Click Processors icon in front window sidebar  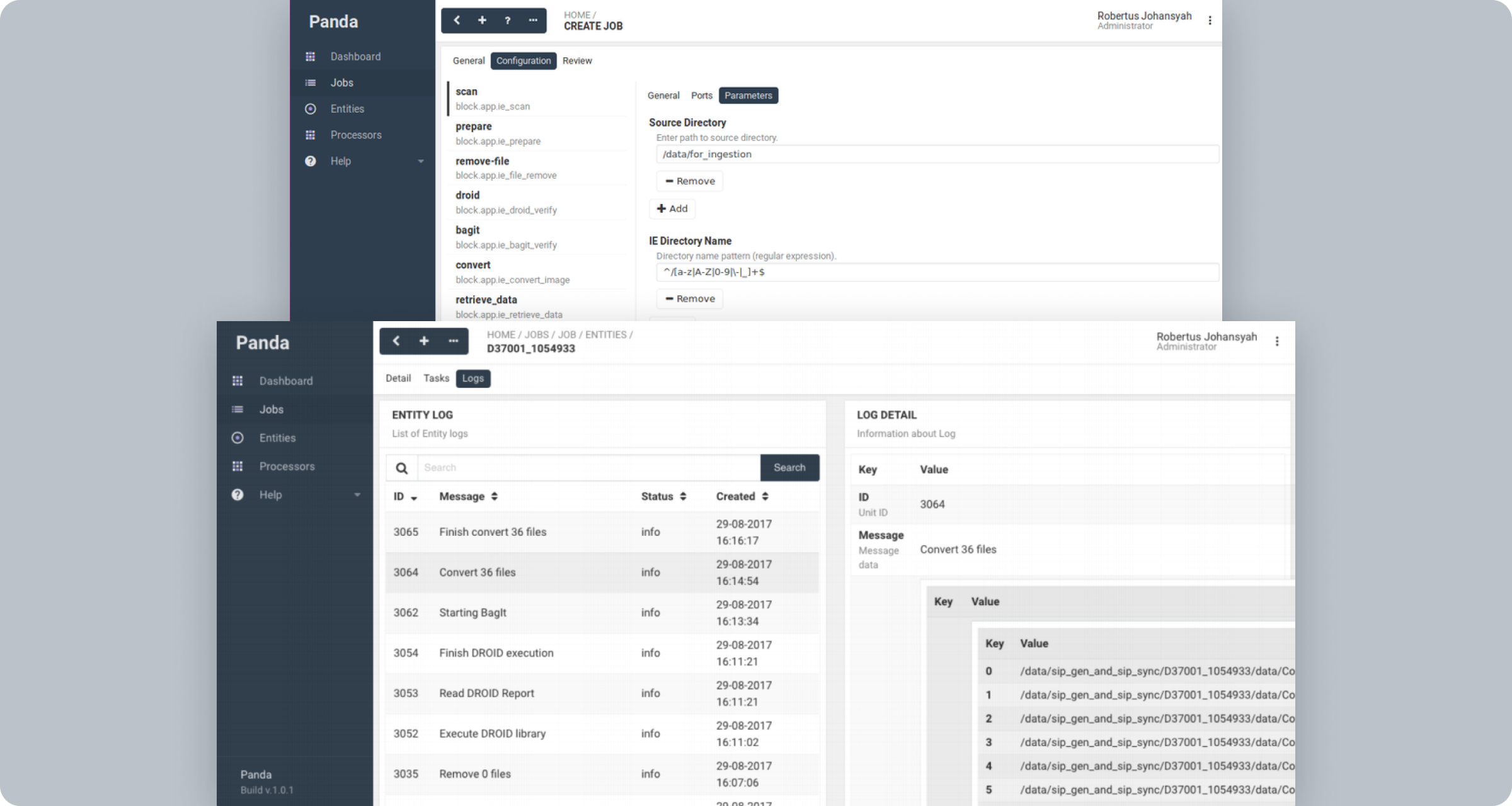(238, 466)
